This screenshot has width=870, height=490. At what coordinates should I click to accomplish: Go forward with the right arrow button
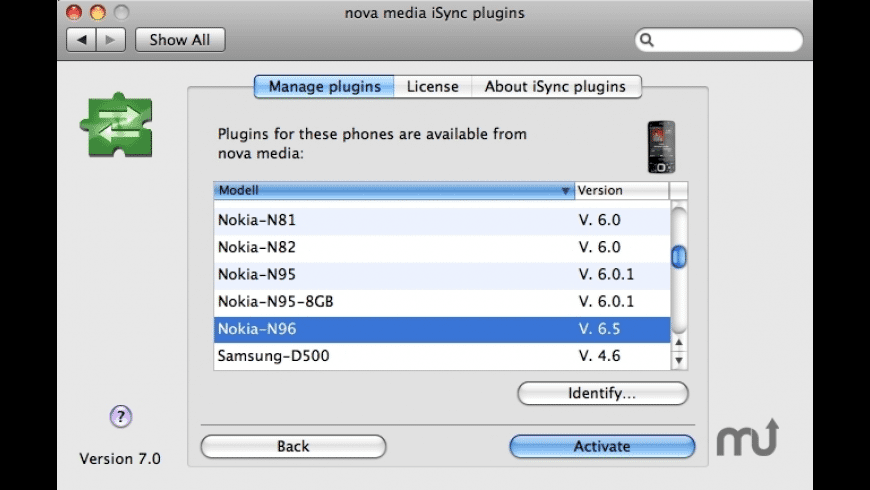coord(111,40)
